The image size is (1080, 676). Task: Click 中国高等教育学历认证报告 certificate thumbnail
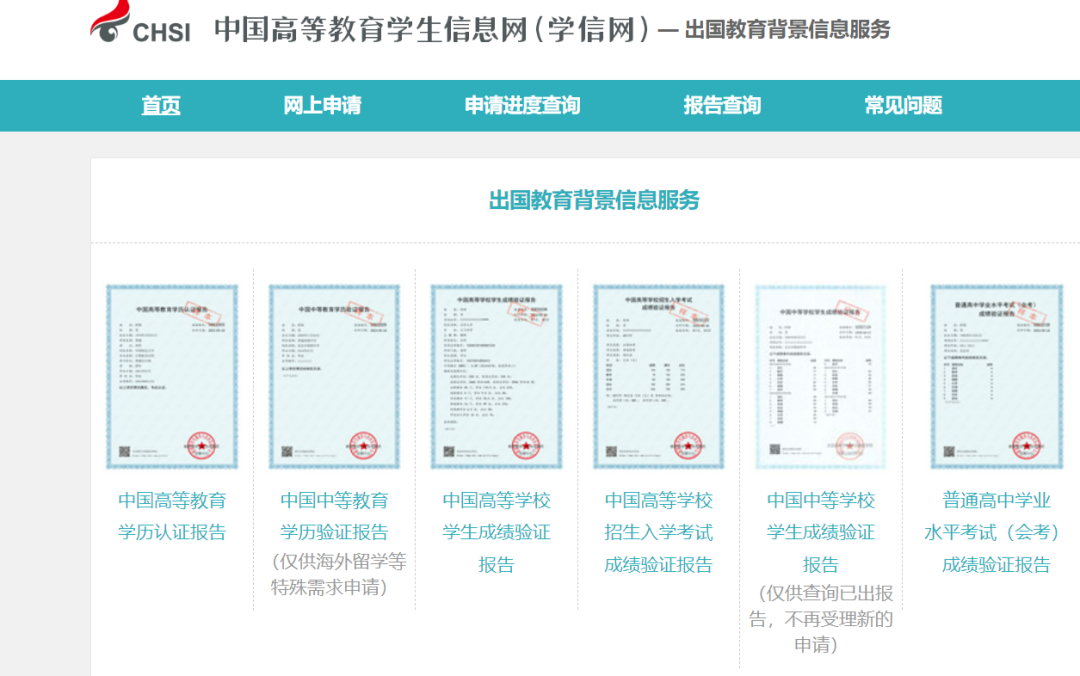point(172,376)
